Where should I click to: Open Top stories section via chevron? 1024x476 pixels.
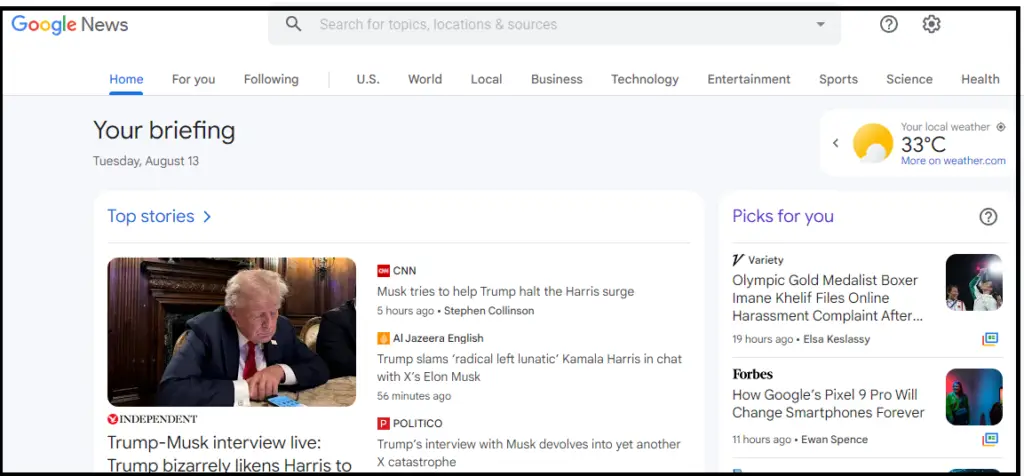coord(207,216)
